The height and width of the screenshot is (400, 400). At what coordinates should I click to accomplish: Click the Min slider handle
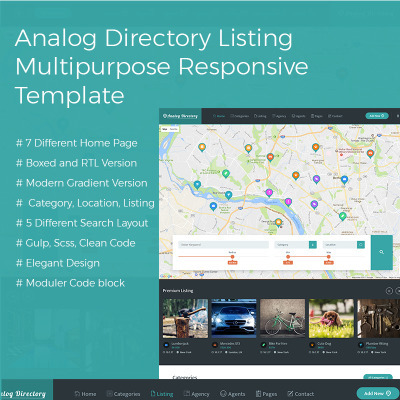[288, 256]
